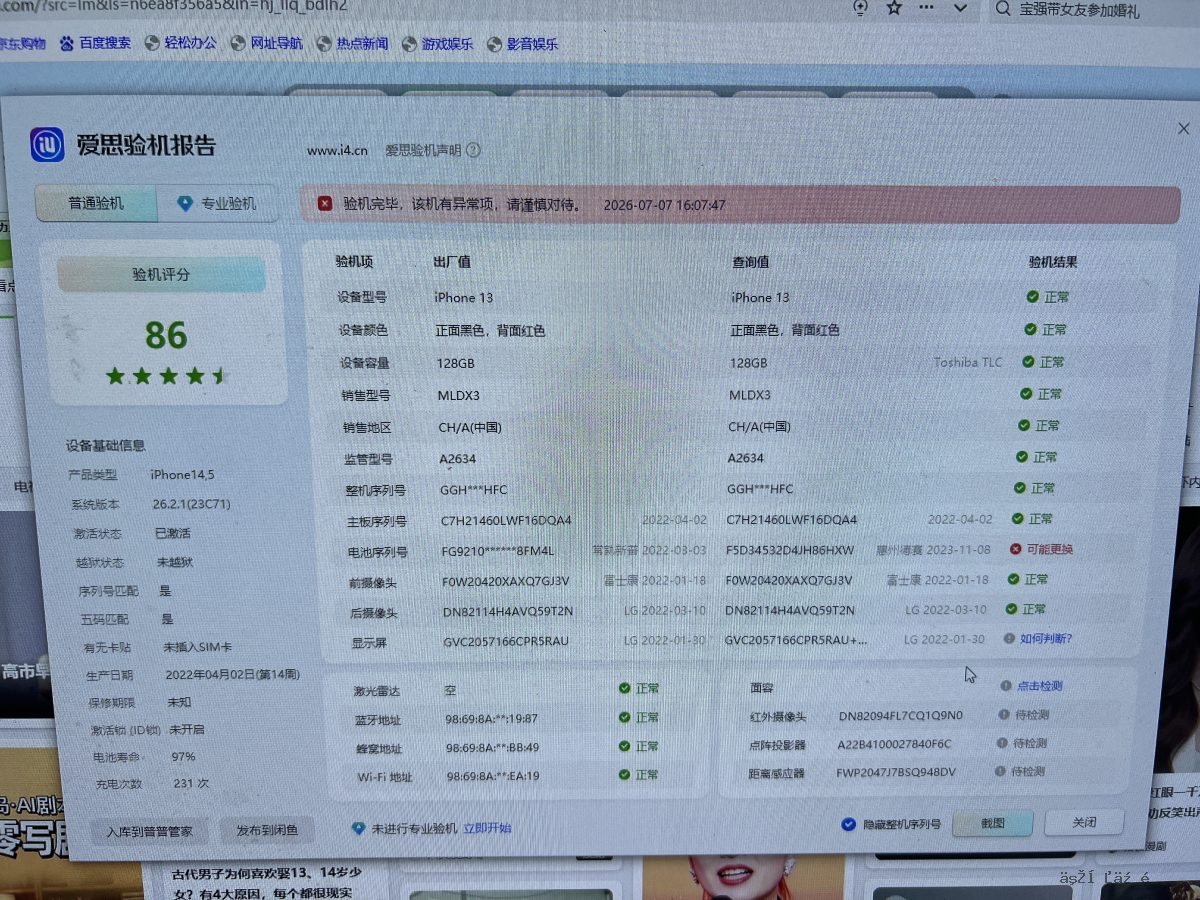Click the 可能更换 warning icon in battery row
This screenshot has height=900, width=1200.
click(1015, 549)
